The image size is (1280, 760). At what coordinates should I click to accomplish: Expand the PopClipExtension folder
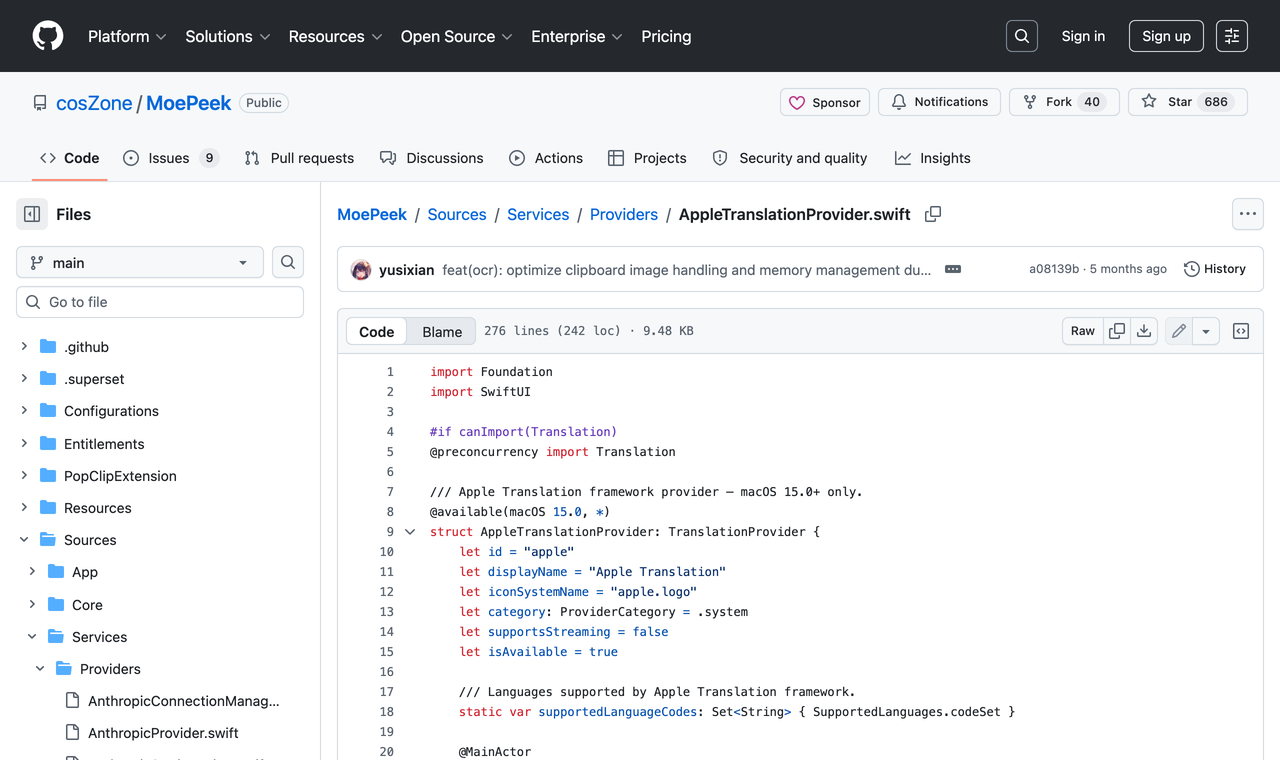pyautogui.click(x=24, y=475)
